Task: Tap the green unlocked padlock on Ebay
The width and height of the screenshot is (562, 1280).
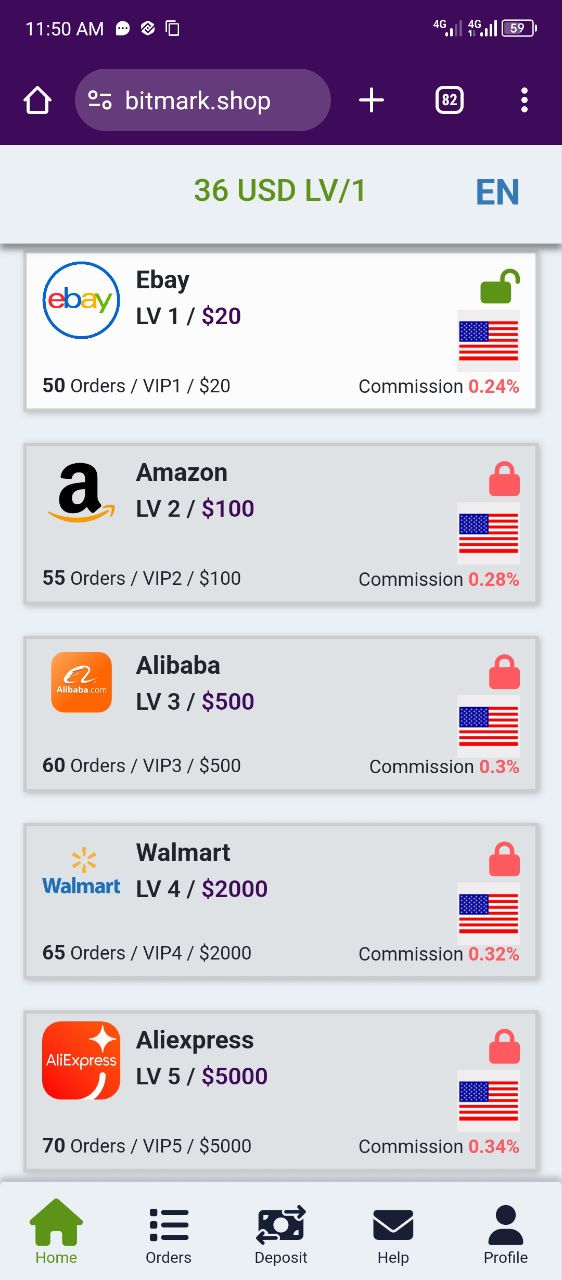Action: [501, 287]
